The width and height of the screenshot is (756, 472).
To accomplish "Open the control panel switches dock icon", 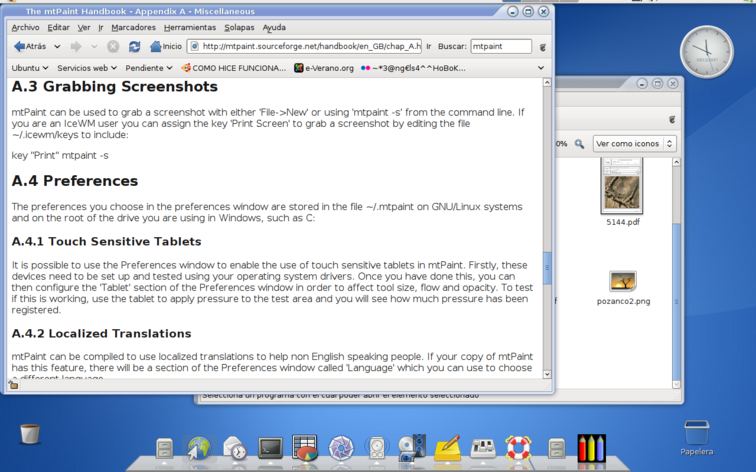I will tap(483, 448).
